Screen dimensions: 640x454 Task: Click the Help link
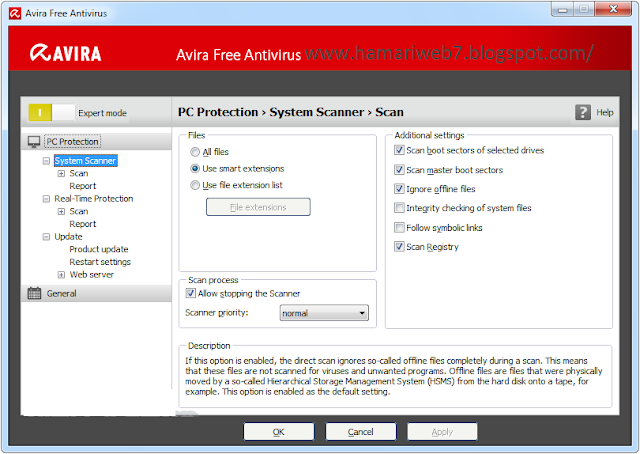pyautogui.click(x=604, y=112)
